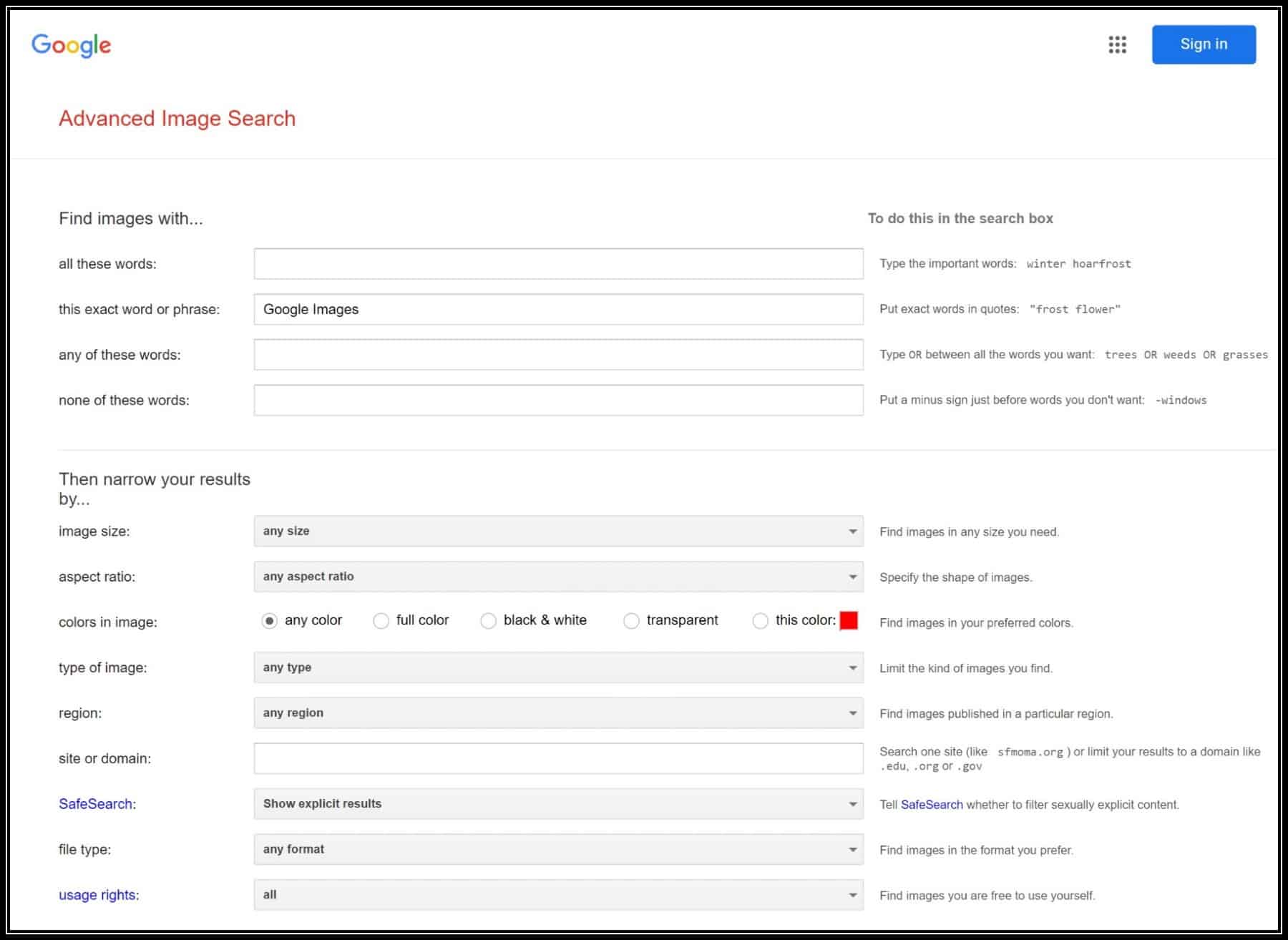
Task: Click the 'winter hoarfrost' example text
Action: [x=1078, y=264]
